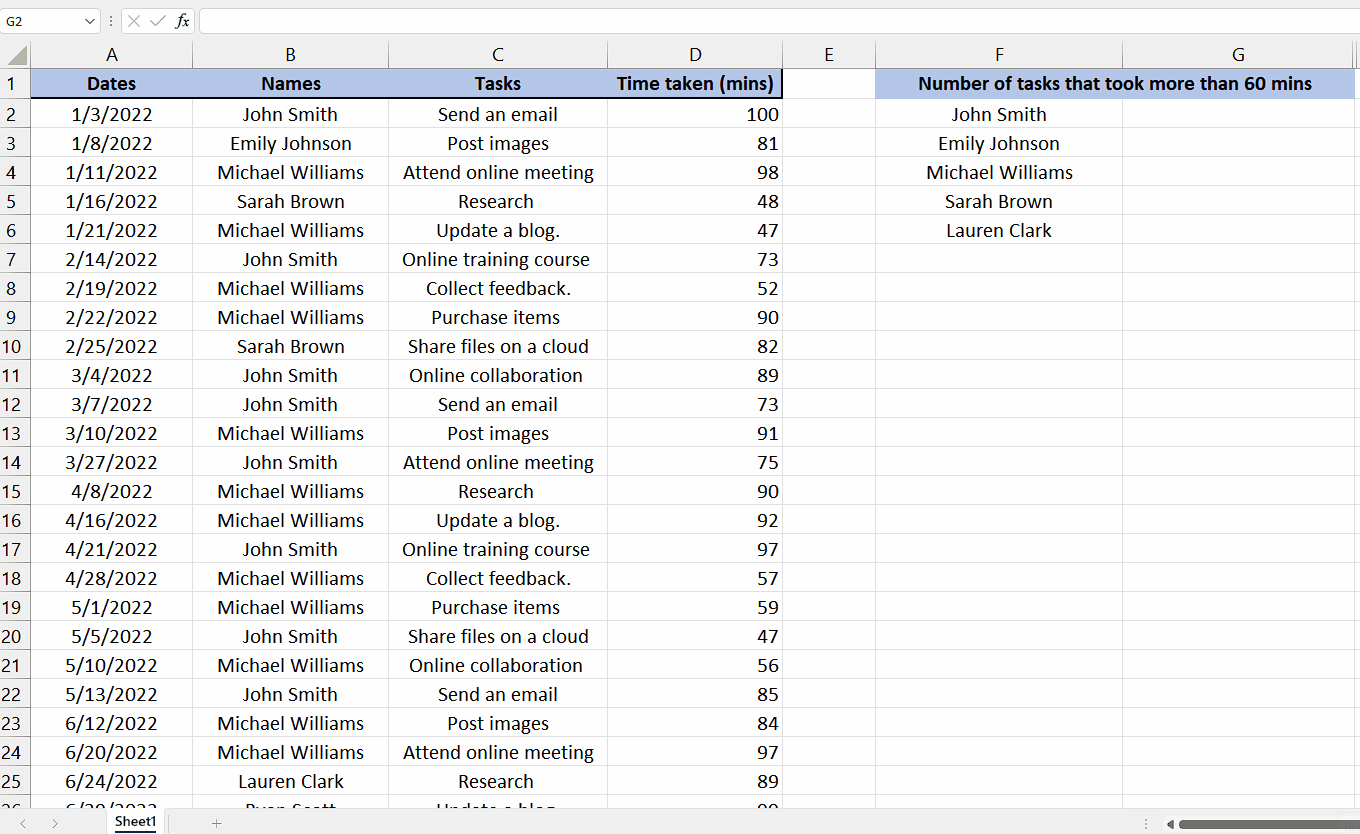Open the Name Box dropdown arrow
1360x834 pixels.
click(x=90, y=21)
